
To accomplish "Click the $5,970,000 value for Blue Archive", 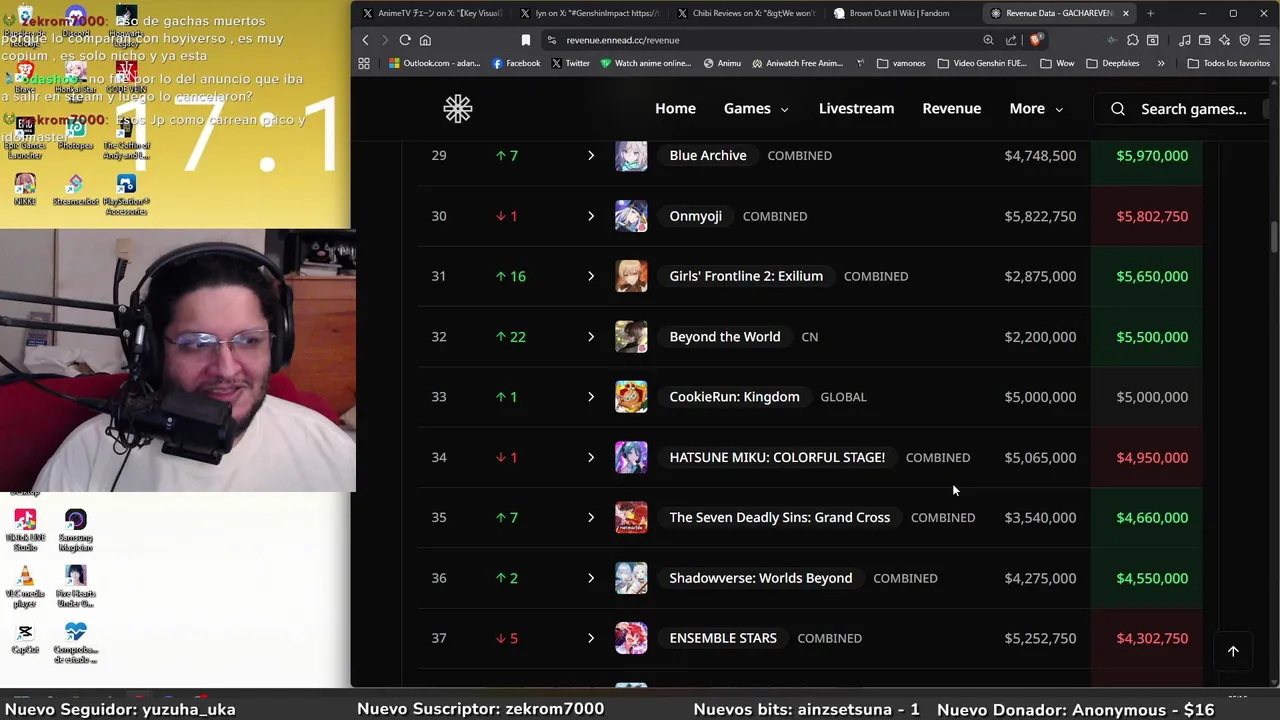I will point(1152,155).
